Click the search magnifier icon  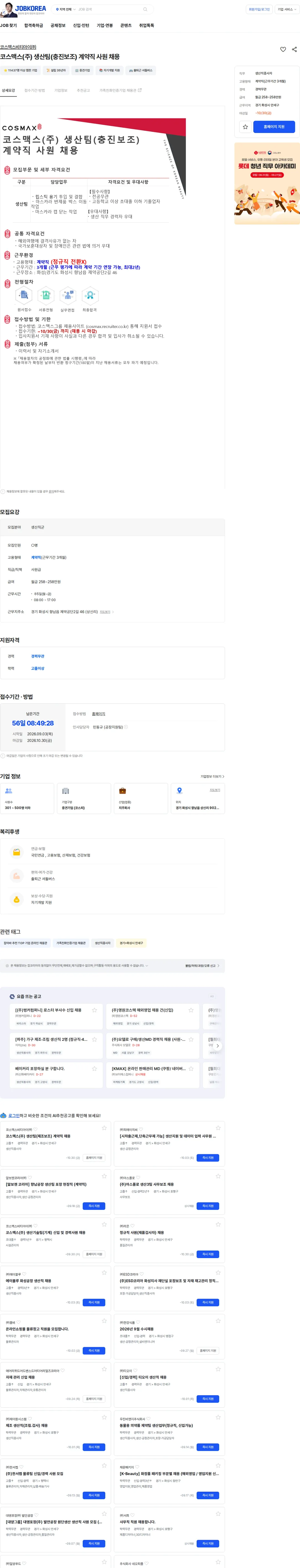pos(145,10)
